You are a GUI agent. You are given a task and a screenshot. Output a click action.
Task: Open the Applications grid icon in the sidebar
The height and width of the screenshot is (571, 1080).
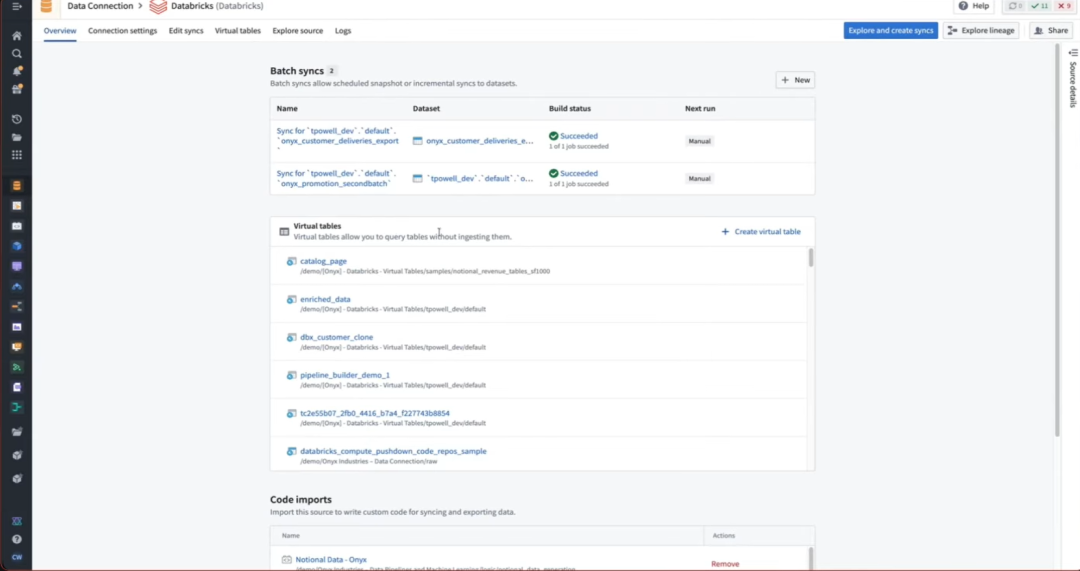[17, 155]
